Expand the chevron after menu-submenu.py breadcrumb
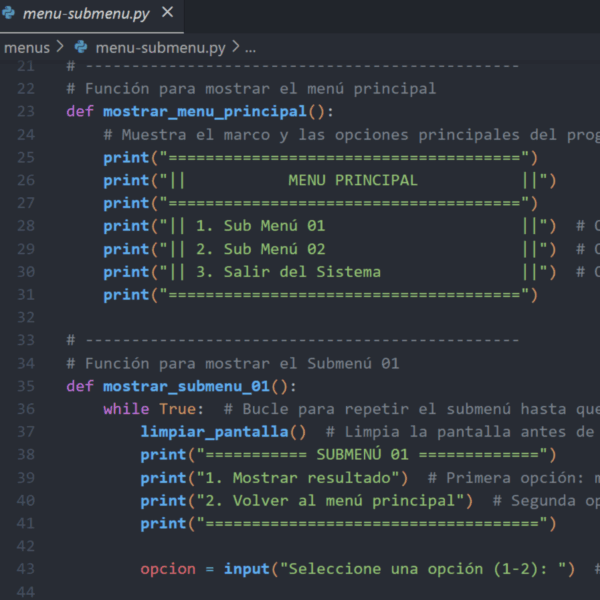 (x=236, y=47)
